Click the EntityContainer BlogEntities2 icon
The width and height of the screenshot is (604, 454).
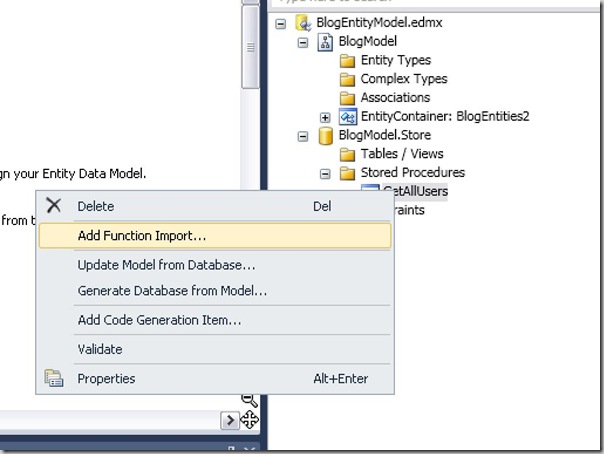347,117
